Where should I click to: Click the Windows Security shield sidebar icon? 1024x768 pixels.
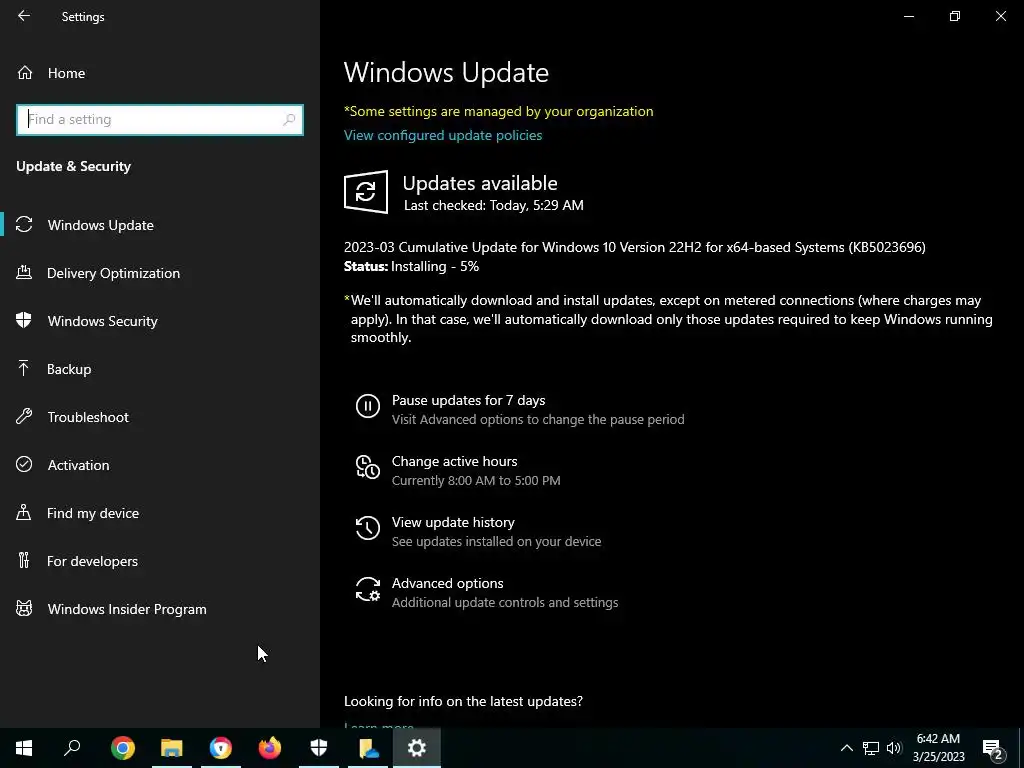pos(24,320)
